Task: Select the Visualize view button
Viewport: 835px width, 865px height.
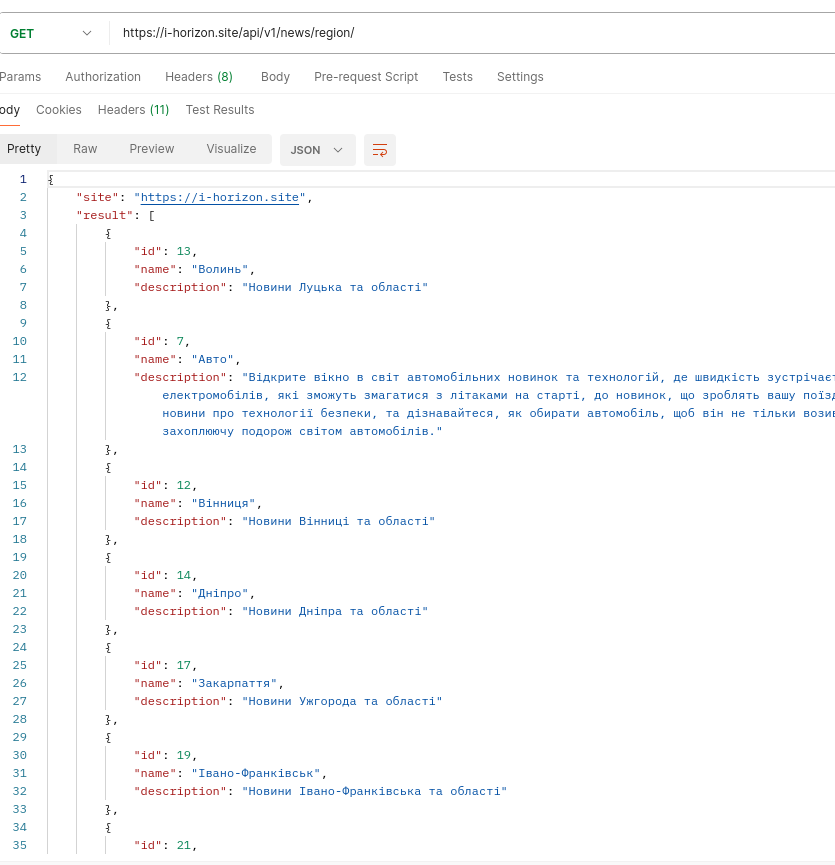Action: (x=231, y=149)
